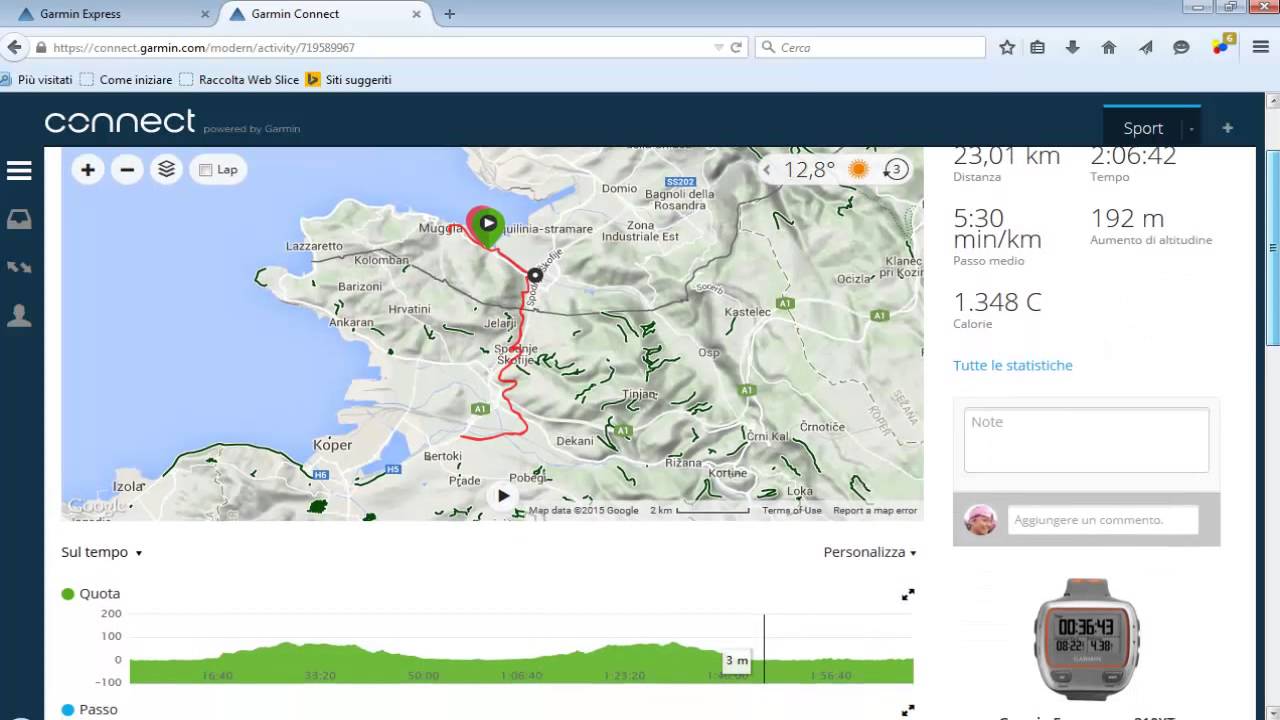1280x720 pixels.
Task: Open the Firefox hamburger menu
Action: (1259, 47)
